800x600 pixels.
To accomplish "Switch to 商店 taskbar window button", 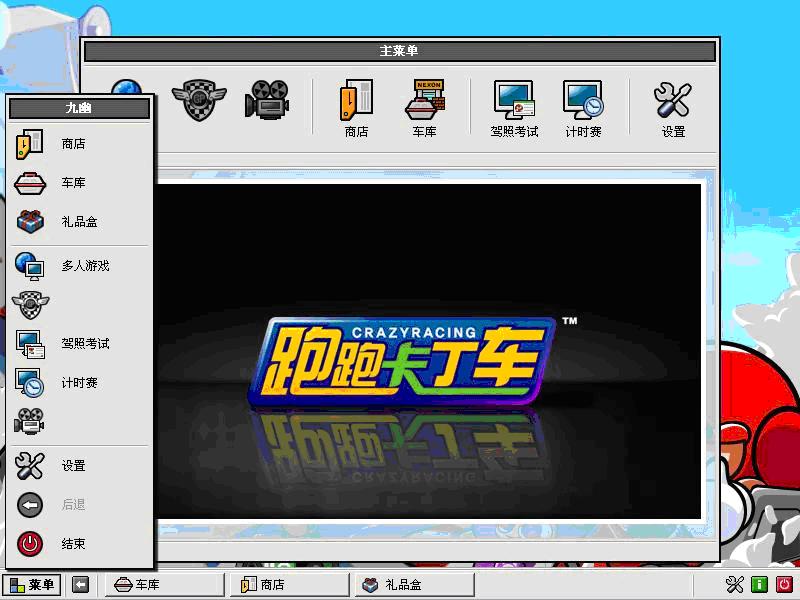I will (x=290, y=585).
